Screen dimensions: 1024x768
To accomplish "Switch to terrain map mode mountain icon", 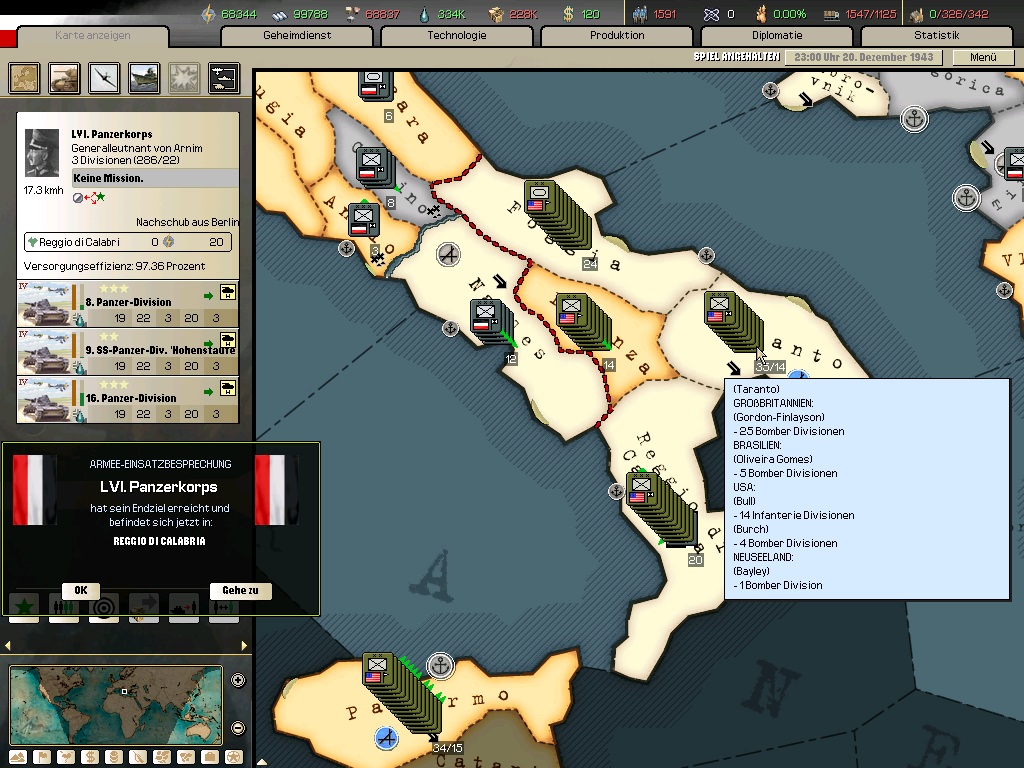I will pyautogui.click(x=18, y=758).
